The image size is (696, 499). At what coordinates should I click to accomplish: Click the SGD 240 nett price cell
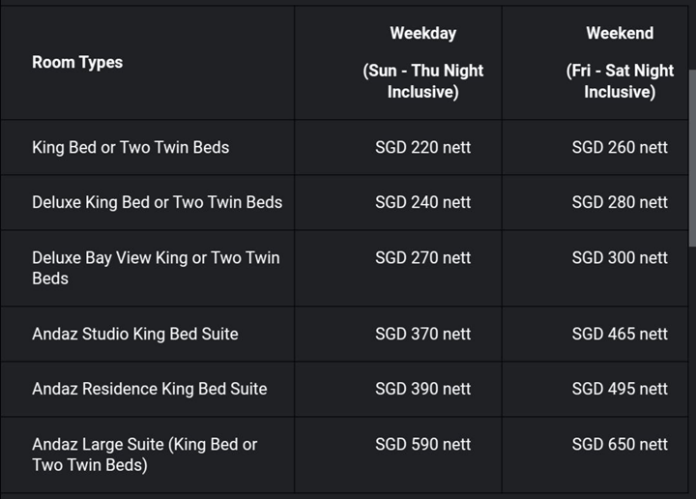(423, 202)
